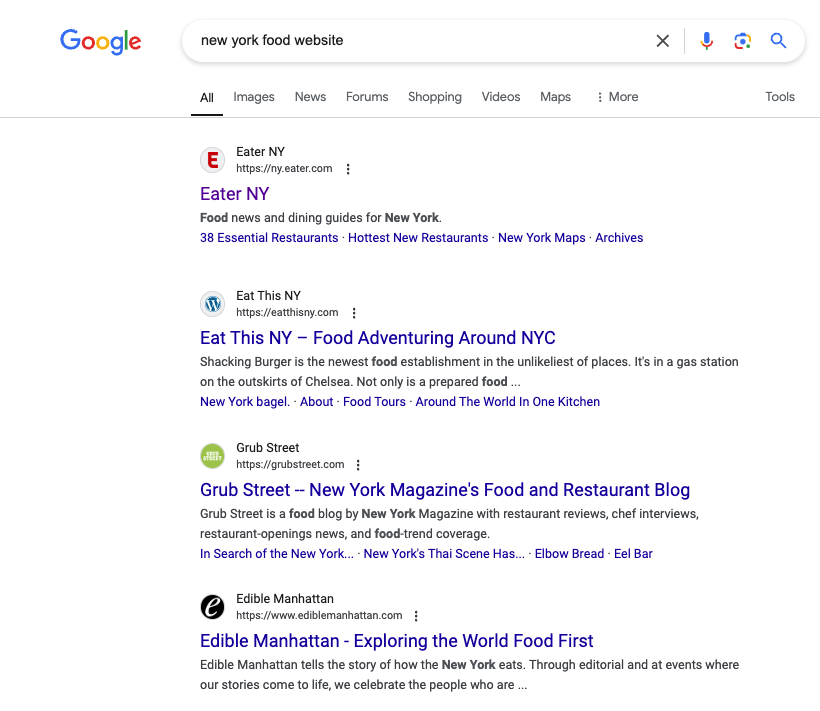Click the Eat This NY WordPress favicon
The width and height of the screenshot is (820, 711).
(x=212, y=304)
